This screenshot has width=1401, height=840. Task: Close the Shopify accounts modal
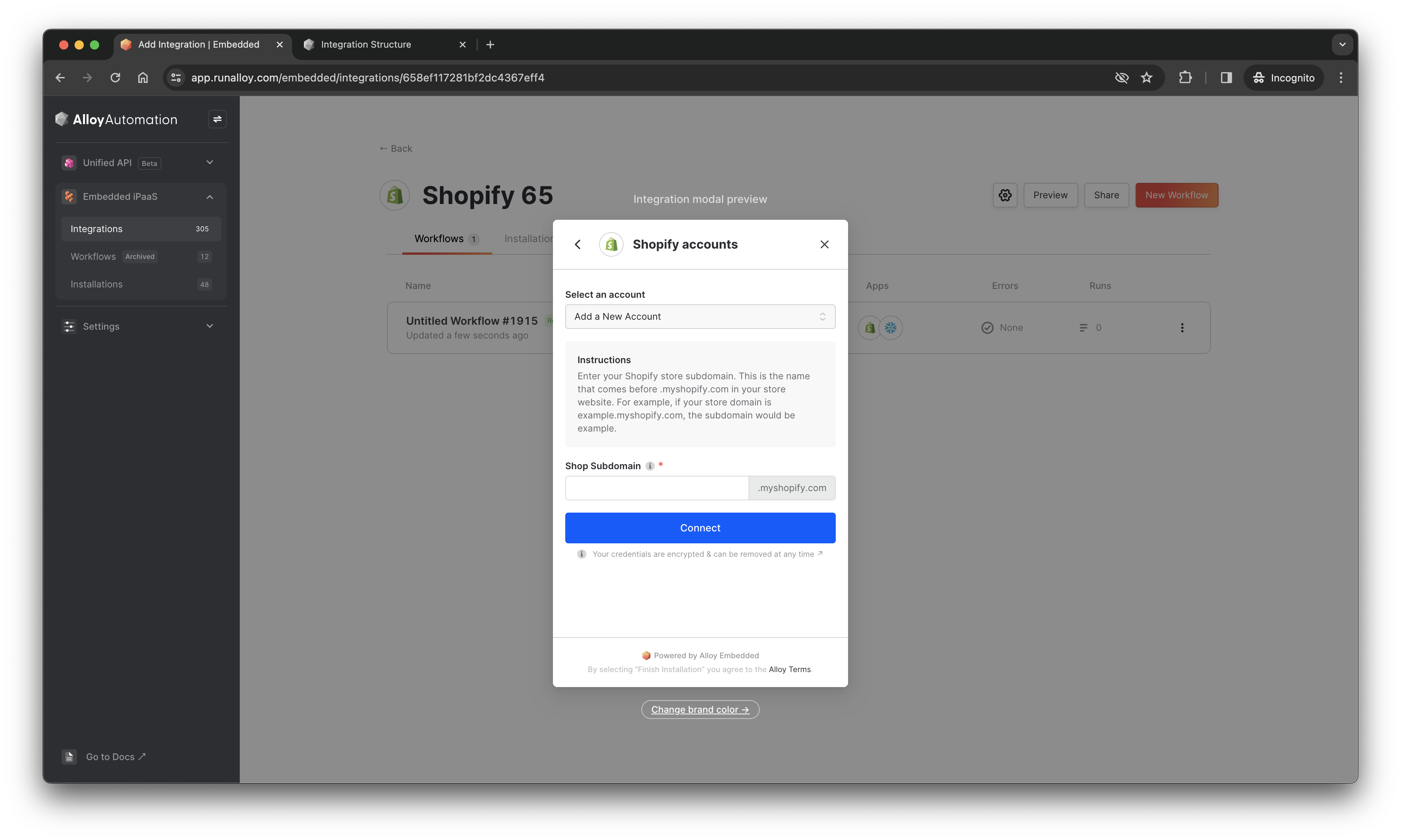pyautogui.click(x=824, y=244)
